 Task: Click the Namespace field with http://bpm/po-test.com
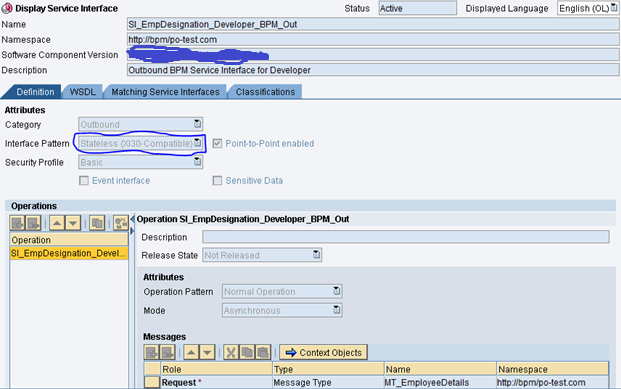pyautogui.click(x=373, y=40)
